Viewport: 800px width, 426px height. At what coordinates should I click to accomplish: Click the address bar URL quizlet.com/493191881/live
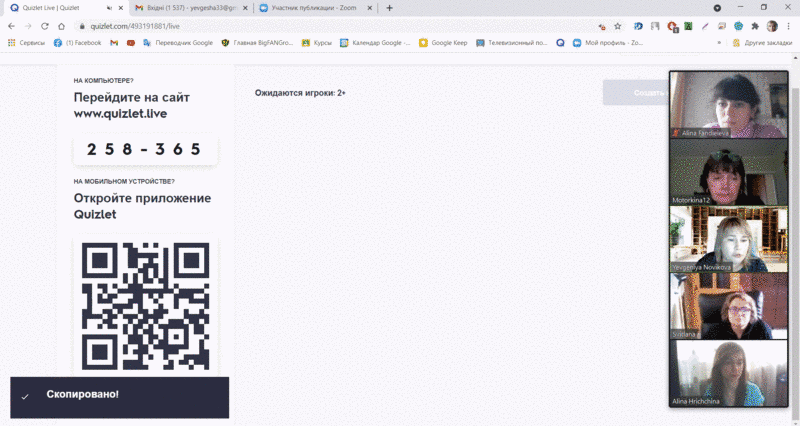(x=135, y=26)
